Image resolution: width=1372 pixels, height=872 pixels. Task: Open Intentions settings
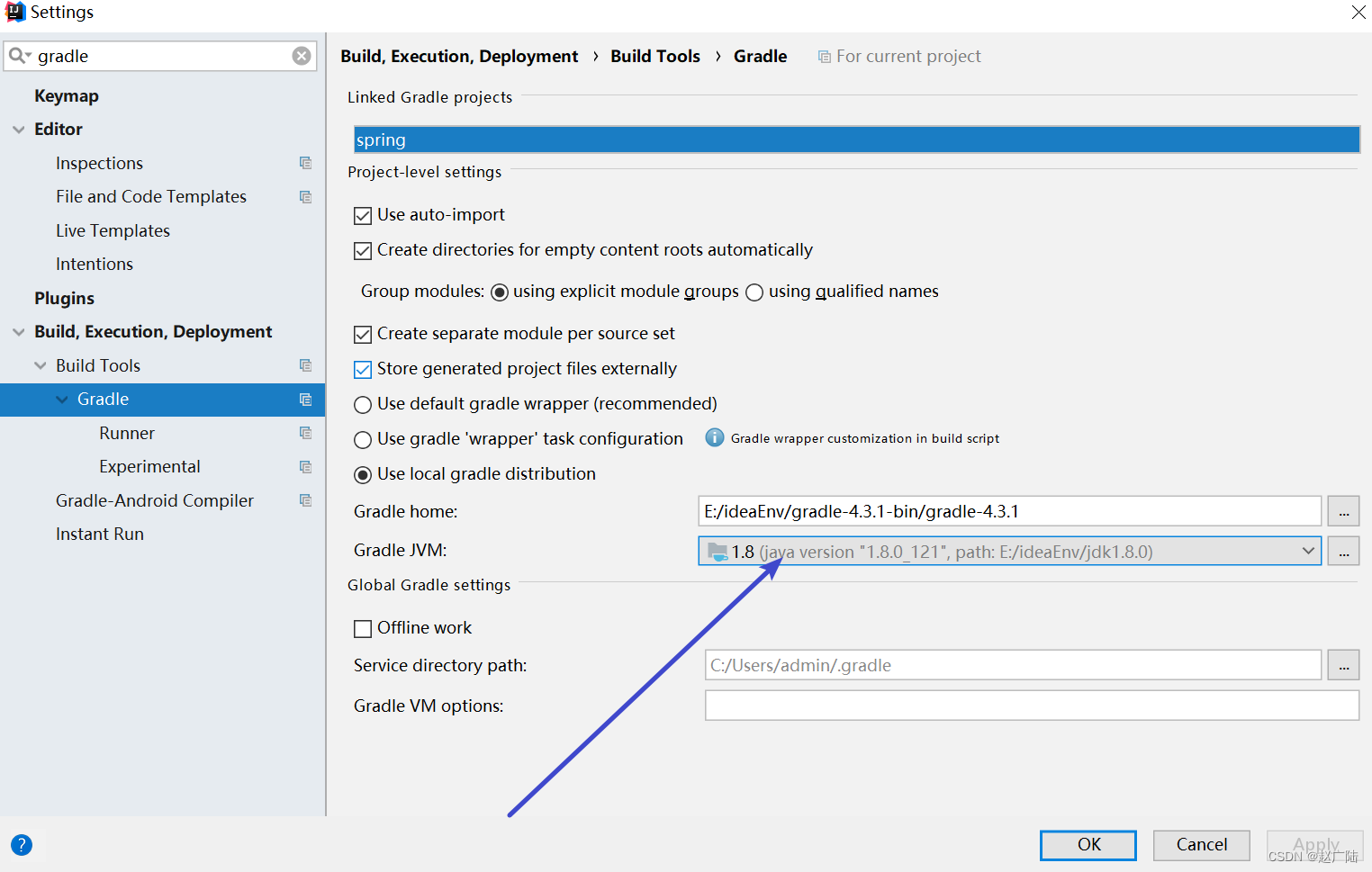pos(95,264)
